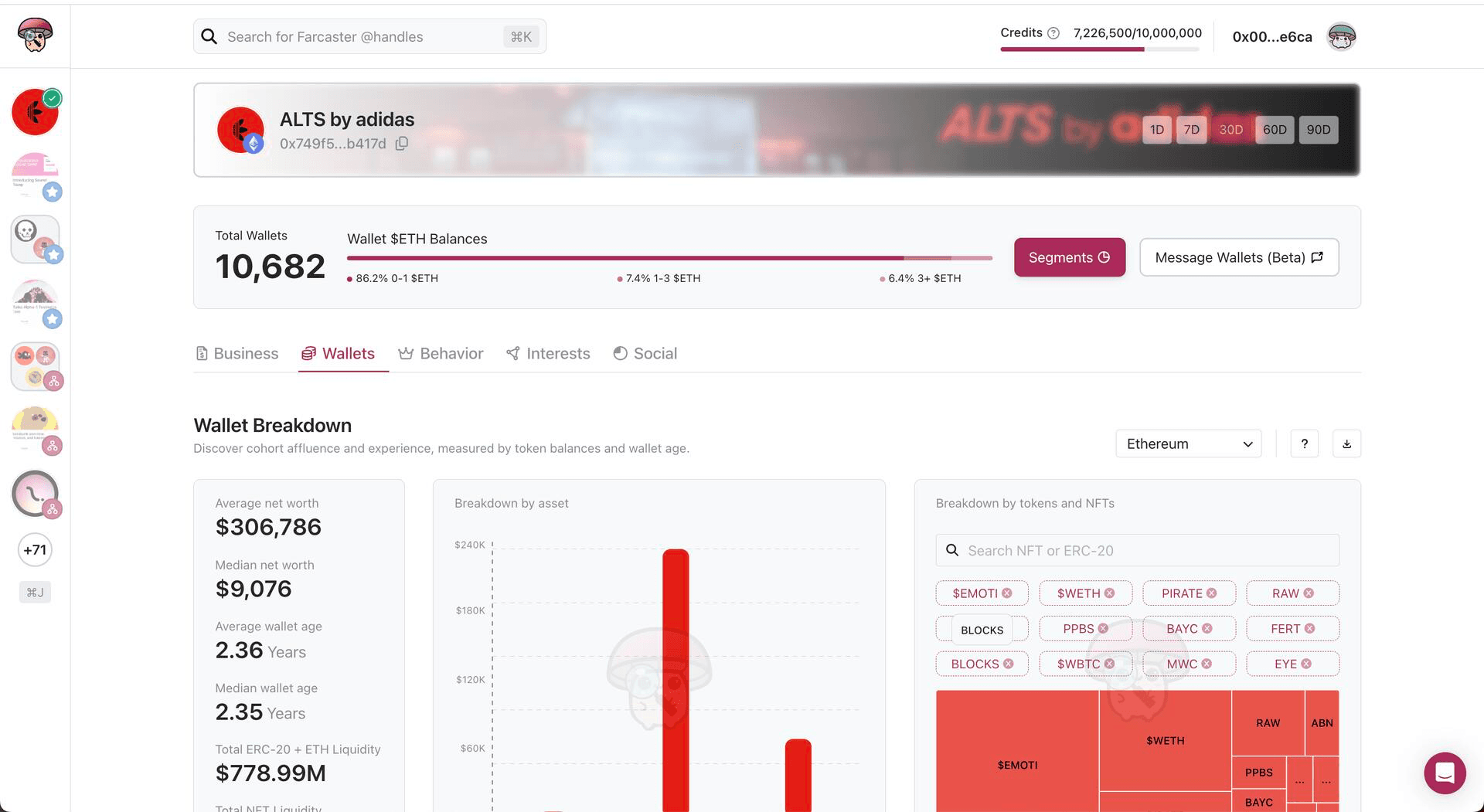Switch to the Business tab
The image size is (1484, 812).
coord(237,353)
